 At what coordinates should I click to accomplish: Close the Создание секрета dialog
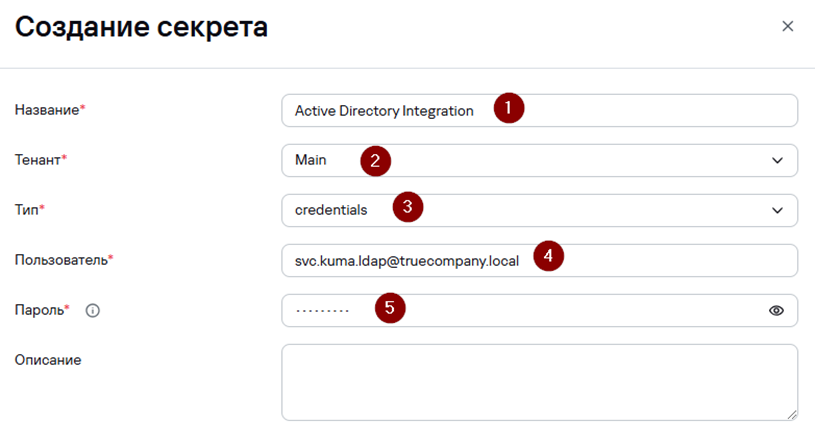pos(787,26)
